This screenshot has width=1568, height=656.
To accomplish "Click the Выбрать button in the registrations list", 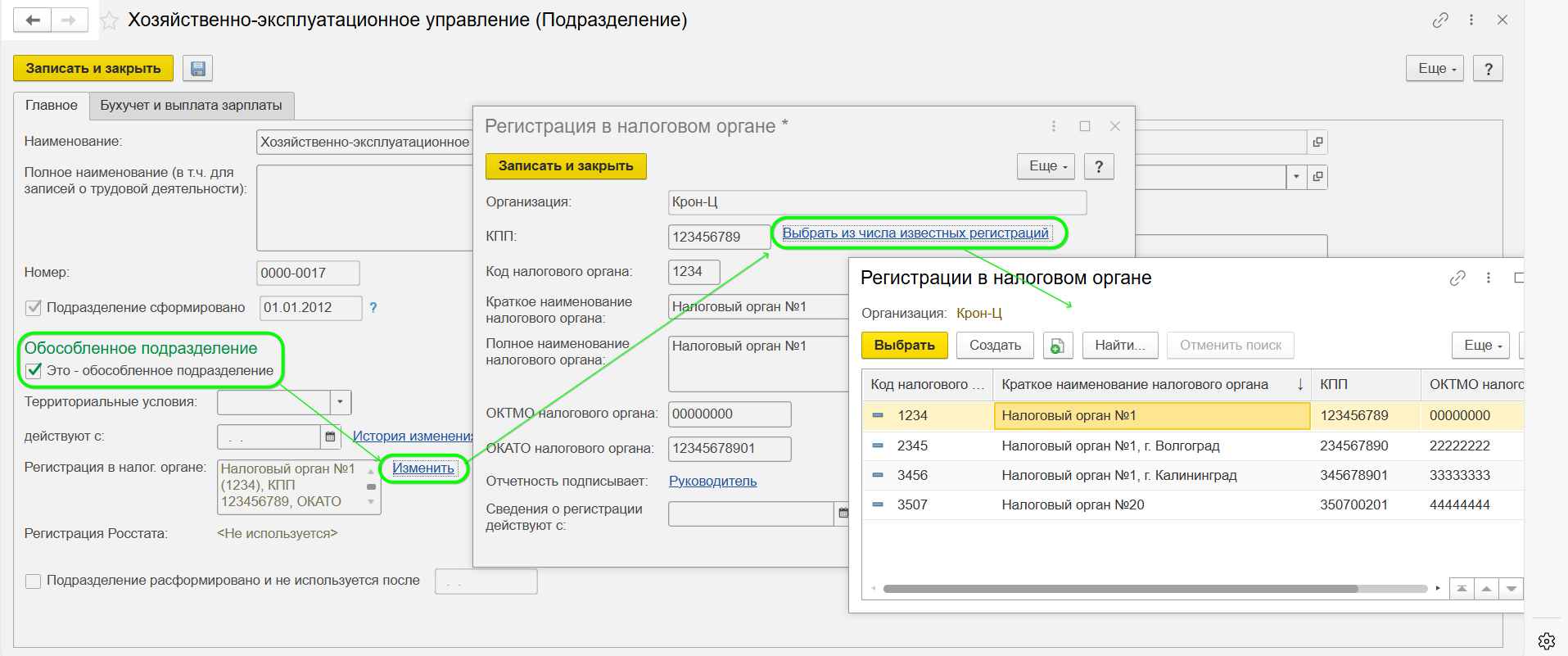I will [x=904, y=346].
